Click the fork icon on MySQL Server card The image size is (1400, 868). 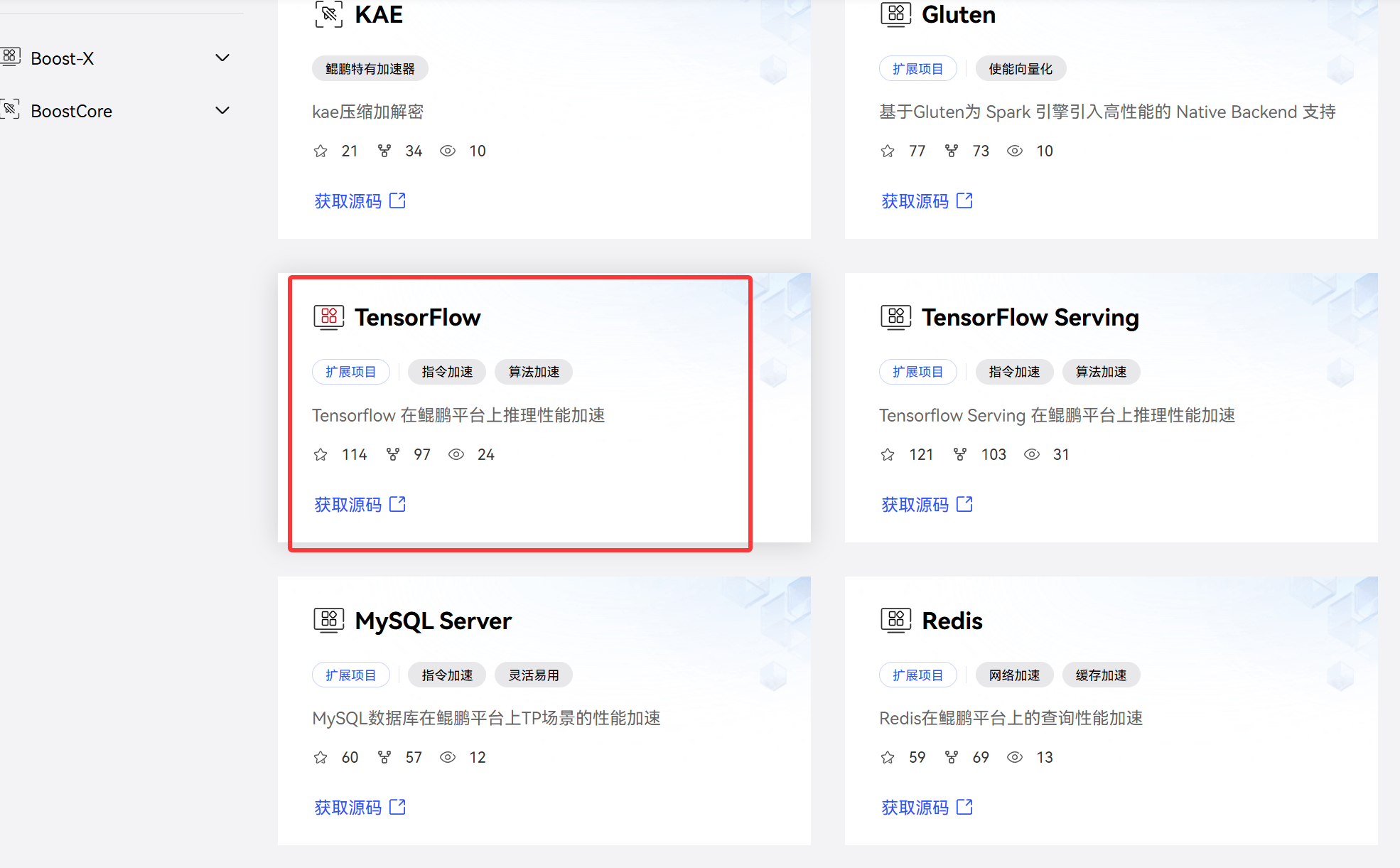coord(384,758)
